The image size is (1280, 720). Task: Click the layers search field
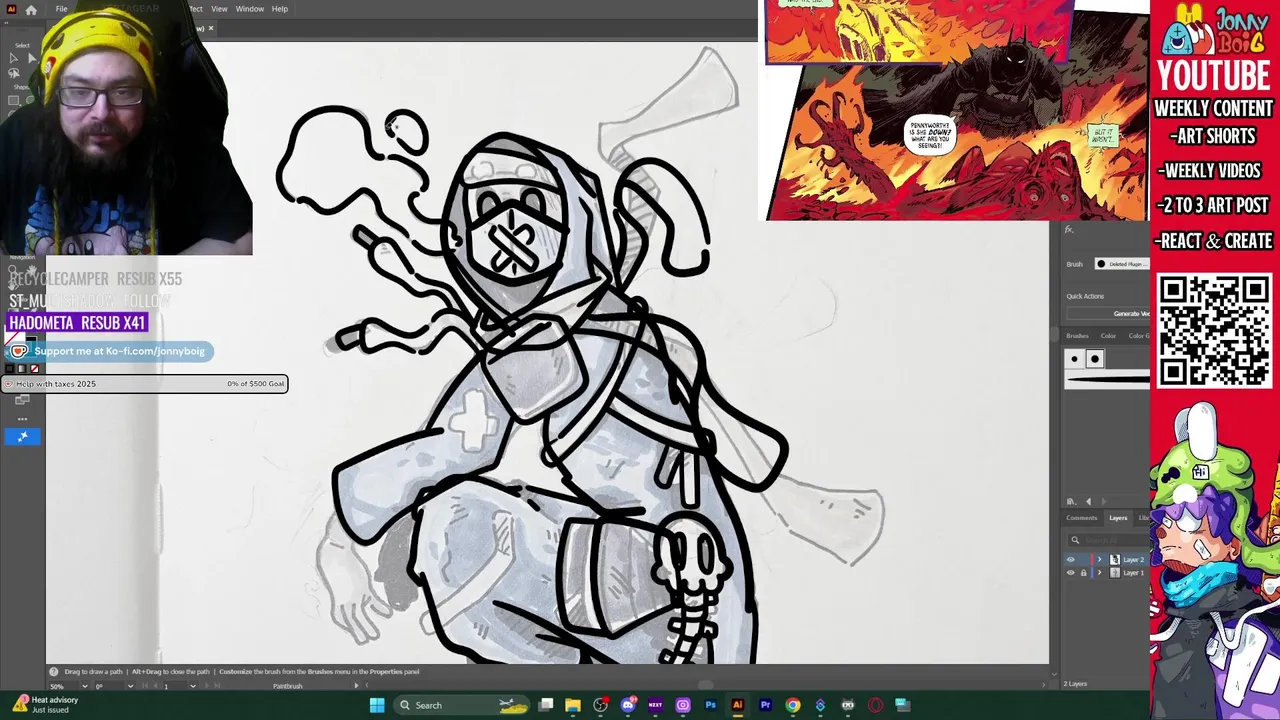pos(1108,541)
